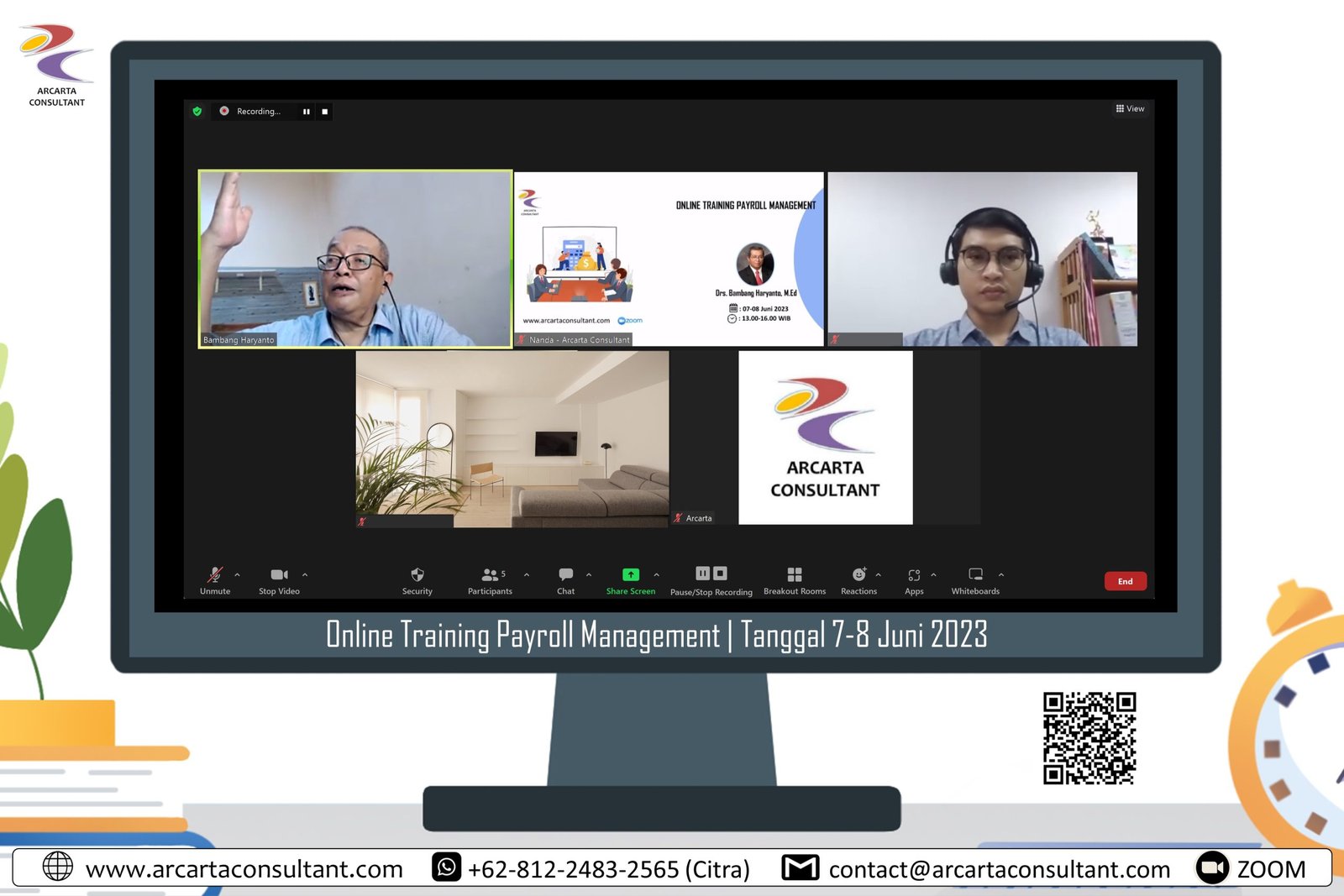Click the green Share Screen icon
Viewport: 1344px width, 896px height.
point(630,575)
